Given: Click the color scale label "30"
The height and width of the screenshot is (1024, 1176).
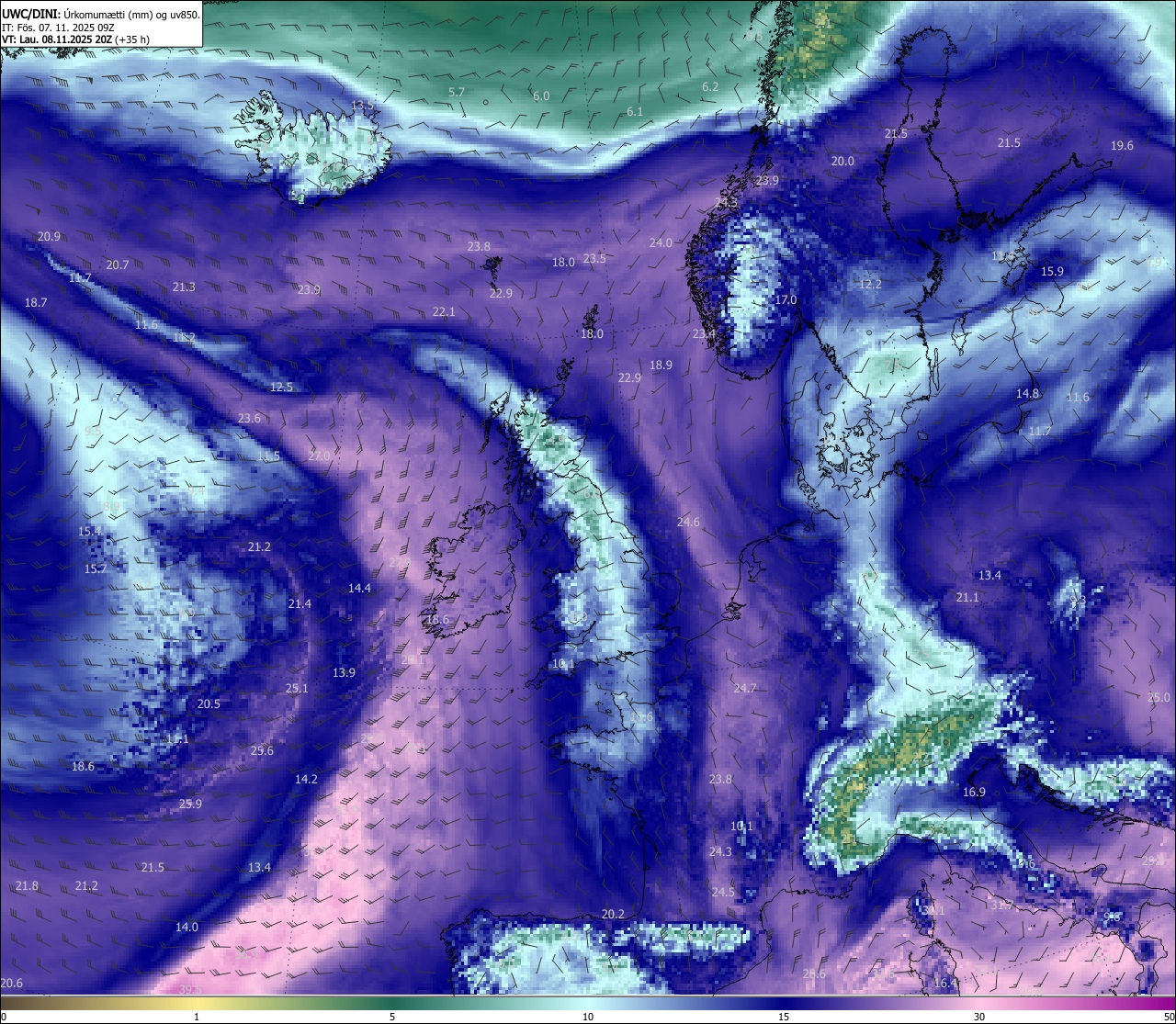Looking at the screenshot, I should tap(979, 1017).
